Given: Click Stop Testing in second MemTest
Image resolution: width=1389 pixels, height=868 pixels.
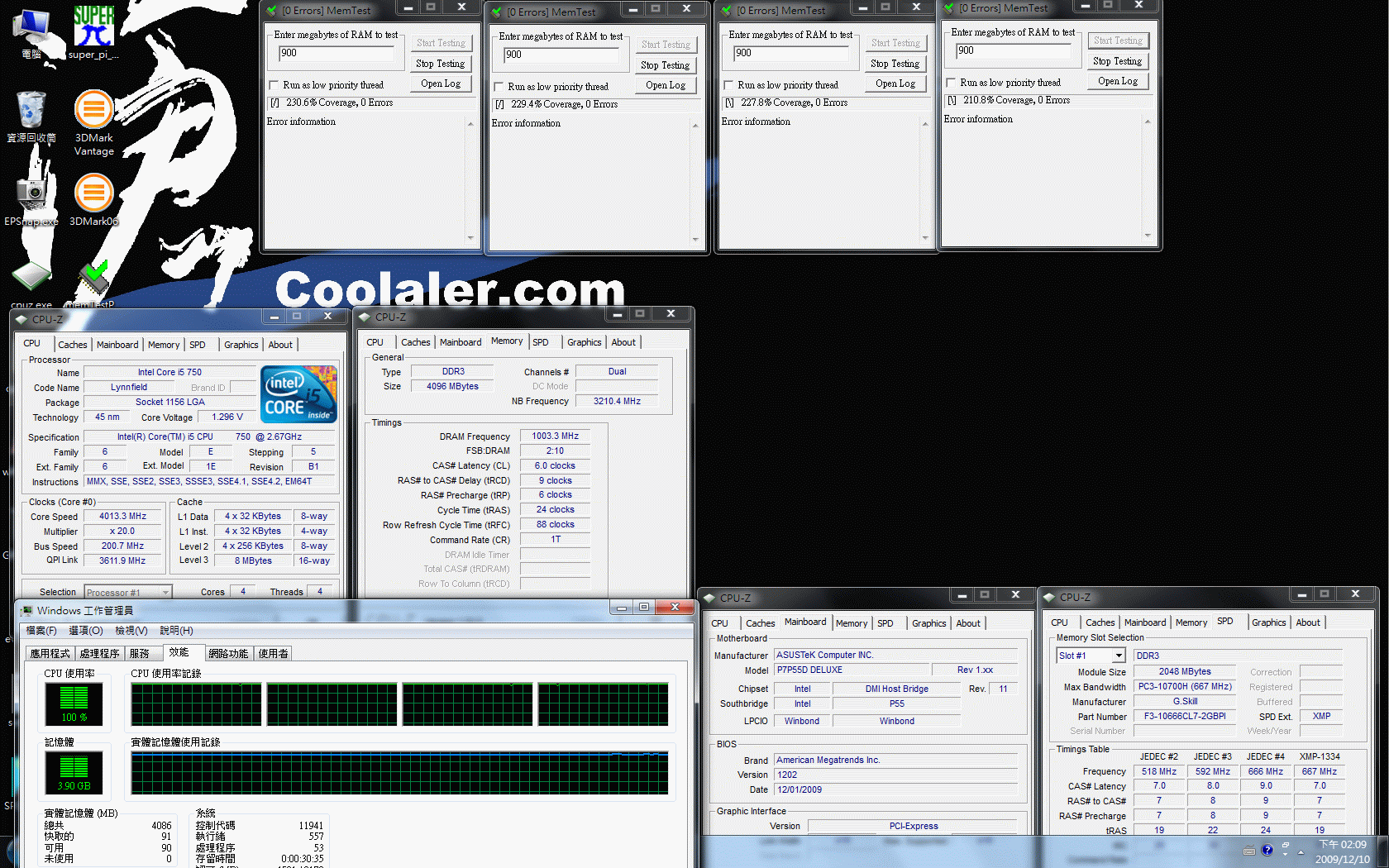Looking at the screenshot, I should (666, 65).
